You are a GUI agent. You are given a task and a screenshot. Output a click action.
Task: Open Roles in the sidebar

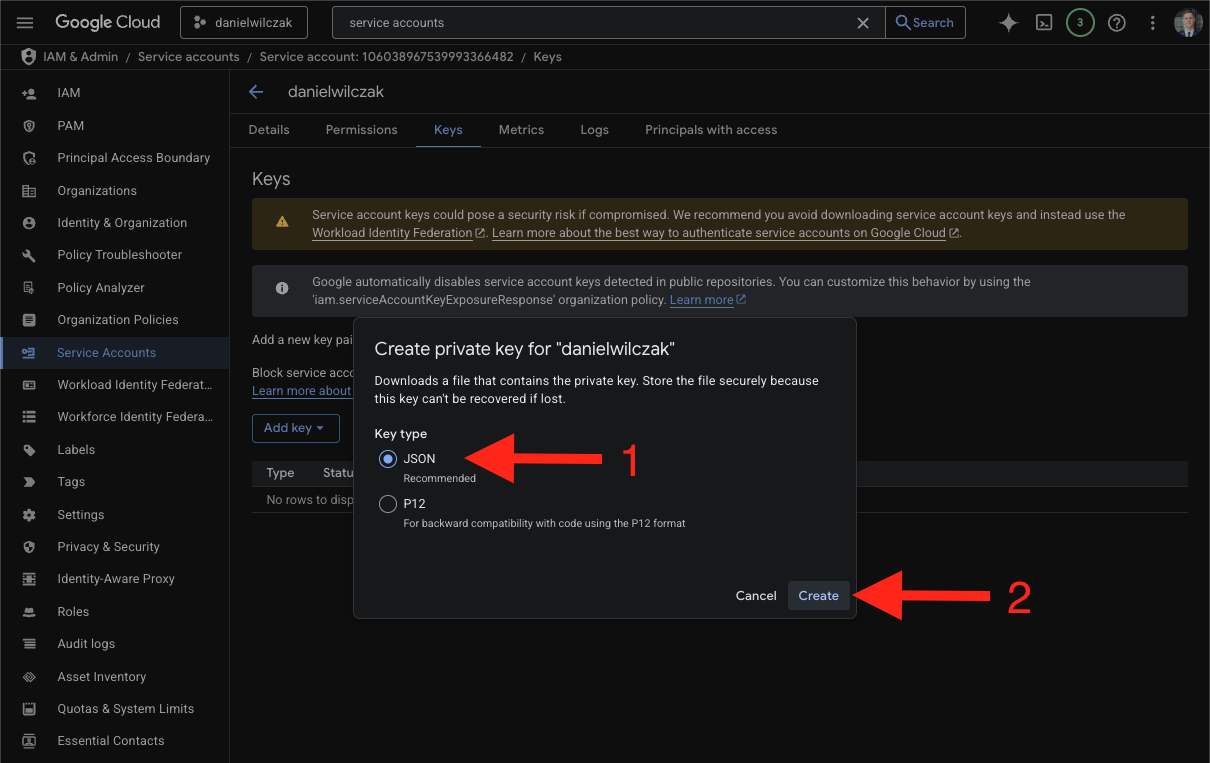point(73,612)
